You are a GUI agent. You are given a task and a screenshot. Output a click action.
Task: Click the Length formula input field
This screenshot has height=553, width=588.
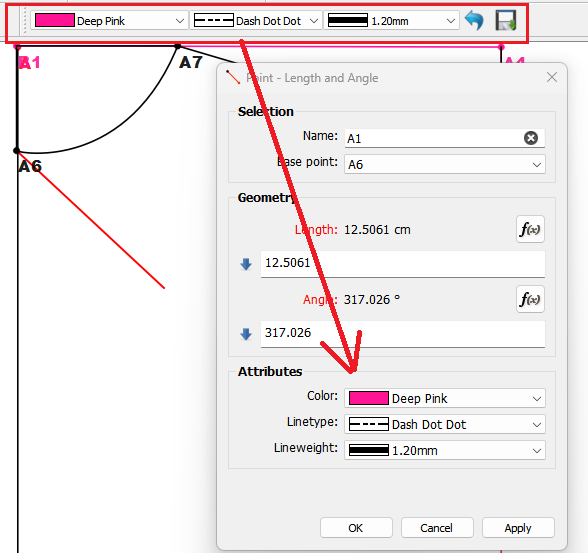coord(403,264)
